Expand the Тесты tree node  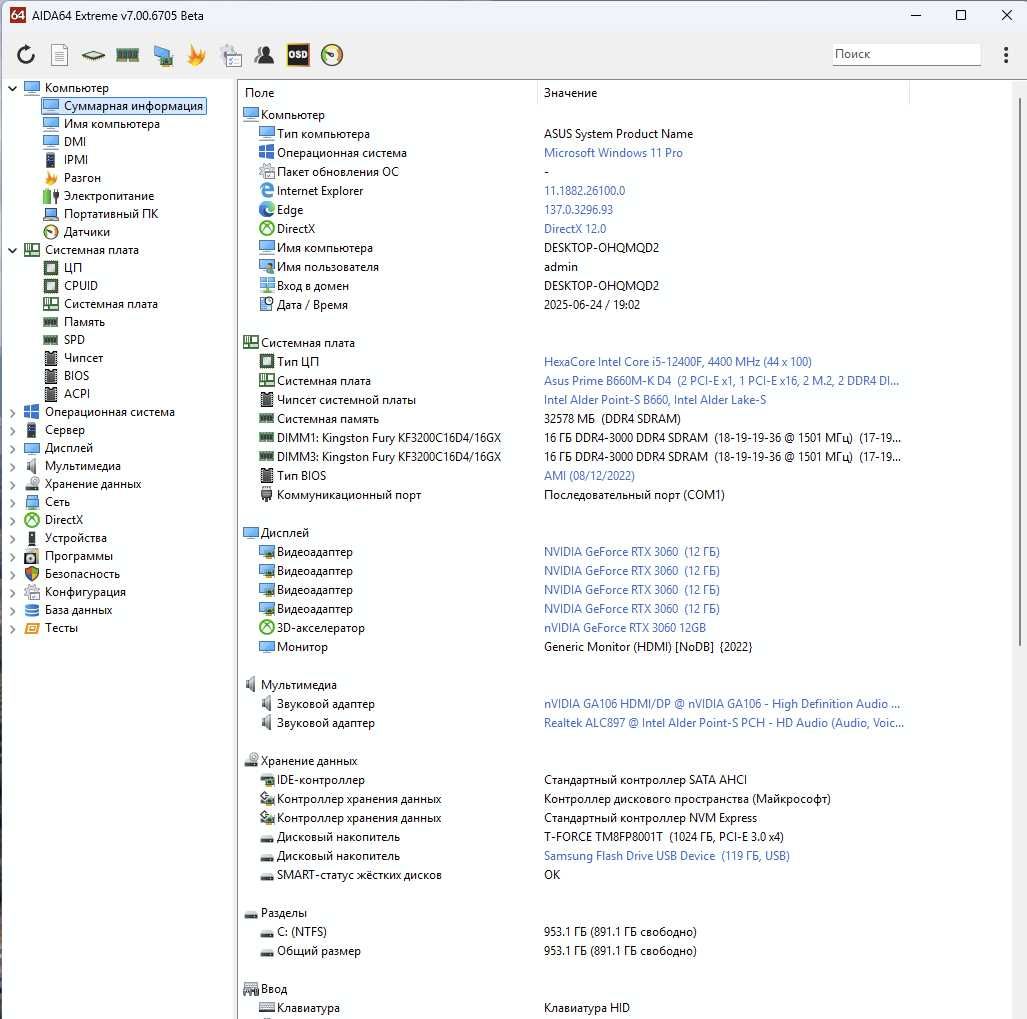12,629
